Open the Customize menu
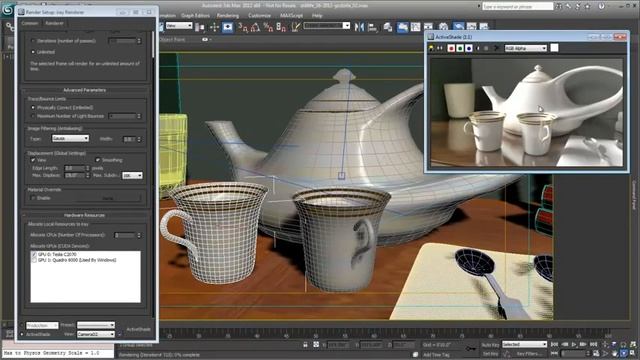The width and height of the screenshot is (640, 360). tap(259, 16)
